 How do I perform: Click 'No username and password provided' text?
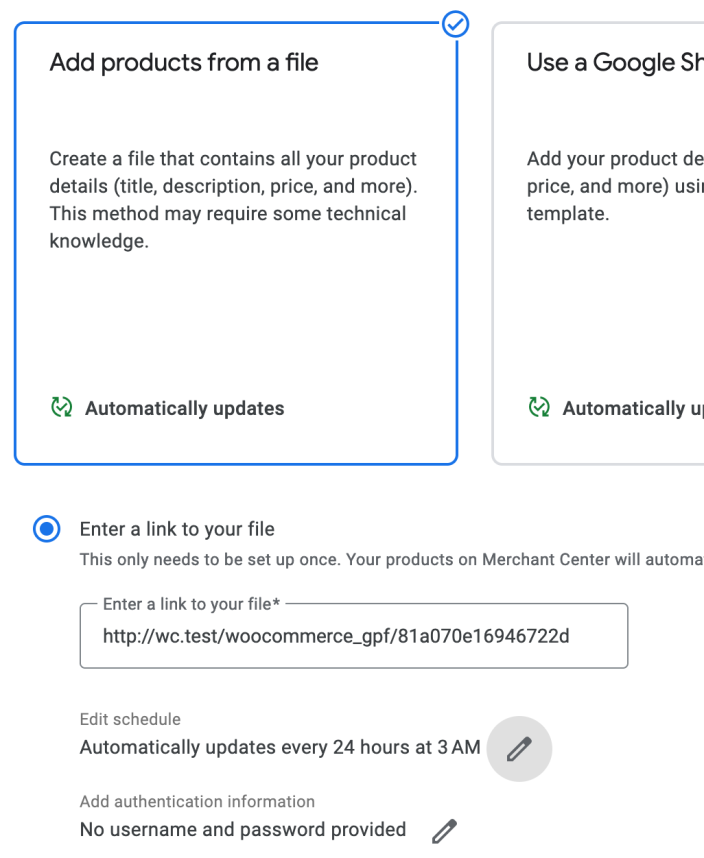(243, 829)
